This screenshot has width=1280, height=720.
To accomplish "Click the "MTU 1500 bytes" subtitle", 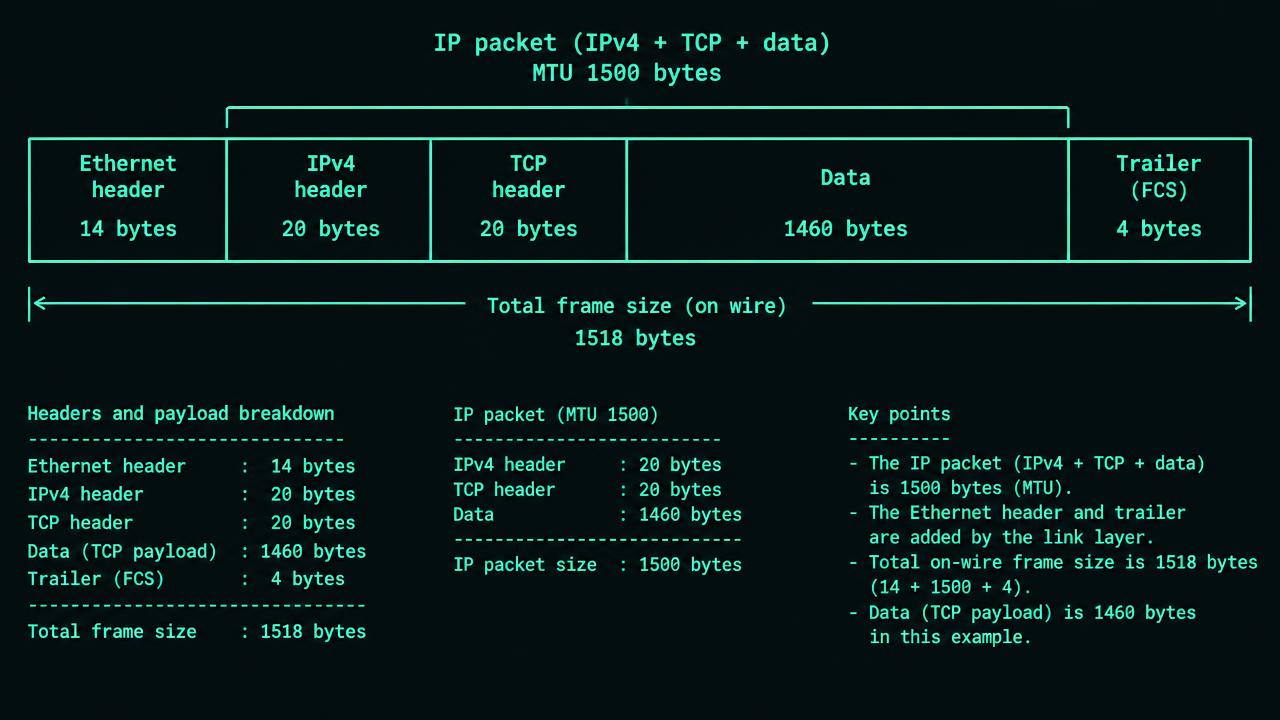I will point(626,73).
